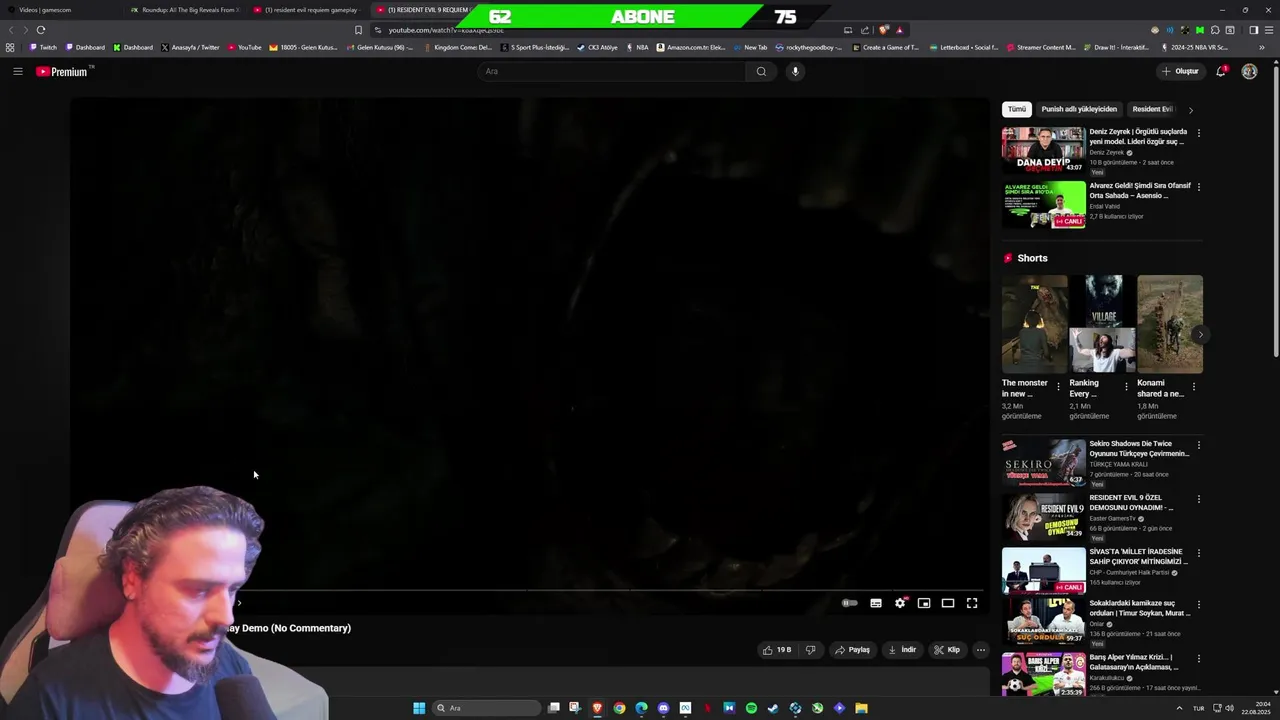This screenshot has height=720, width=1280.
Task: Open the notifications bell
Action: (1221, 71)
